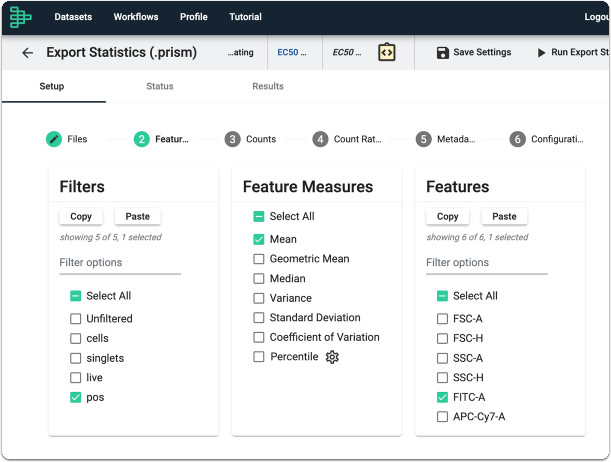Go to the Count Rat... step label
Screen dimensions: 611x462
click(358, 139)
